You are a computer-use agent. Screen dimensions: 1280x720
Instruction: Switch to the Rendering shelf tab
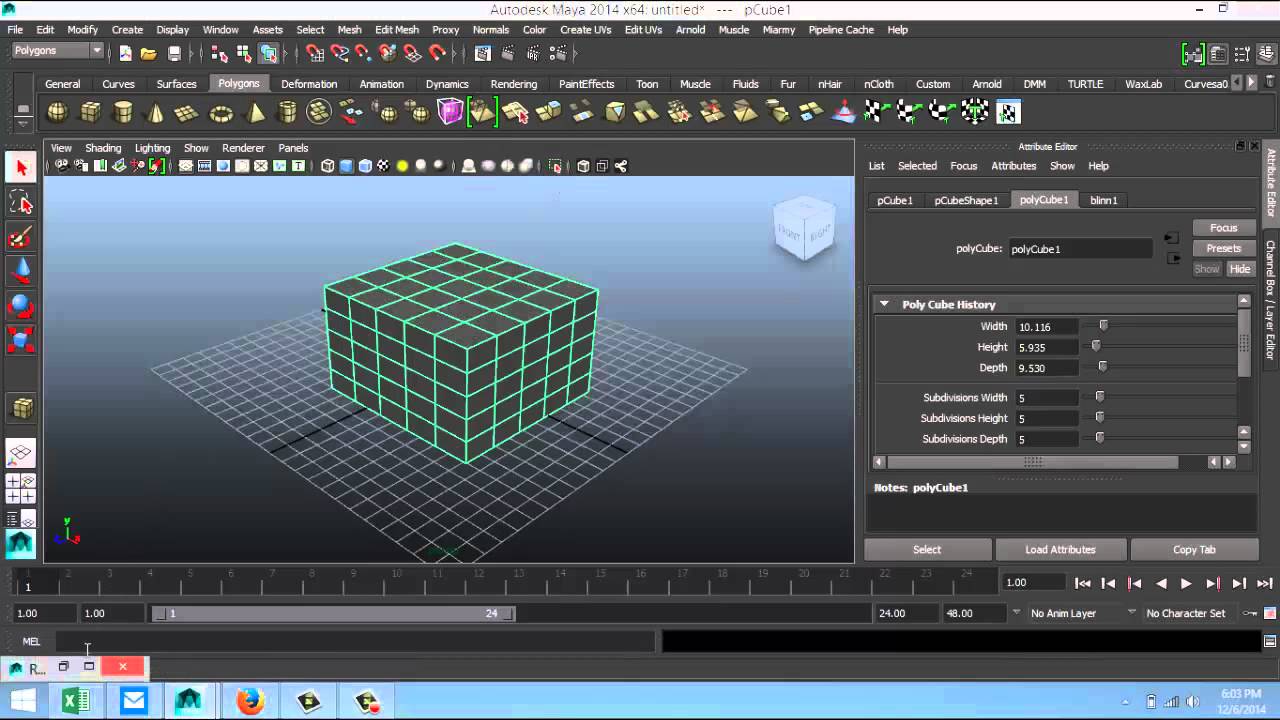[x=514, y=84]
